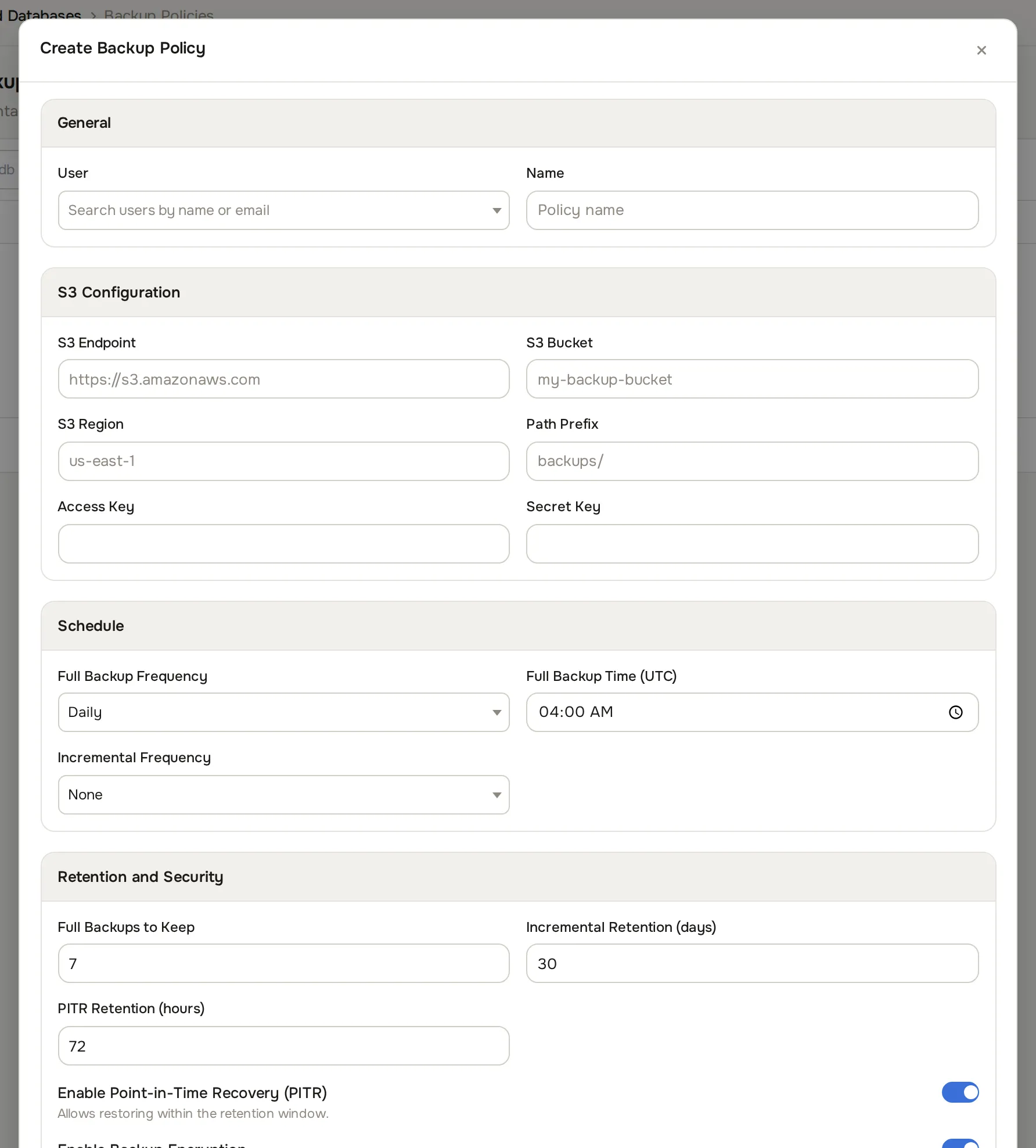Viewport: 1036px width, 1148px height.
Task: Focus the Secret Key field
Action: (752, 544)
